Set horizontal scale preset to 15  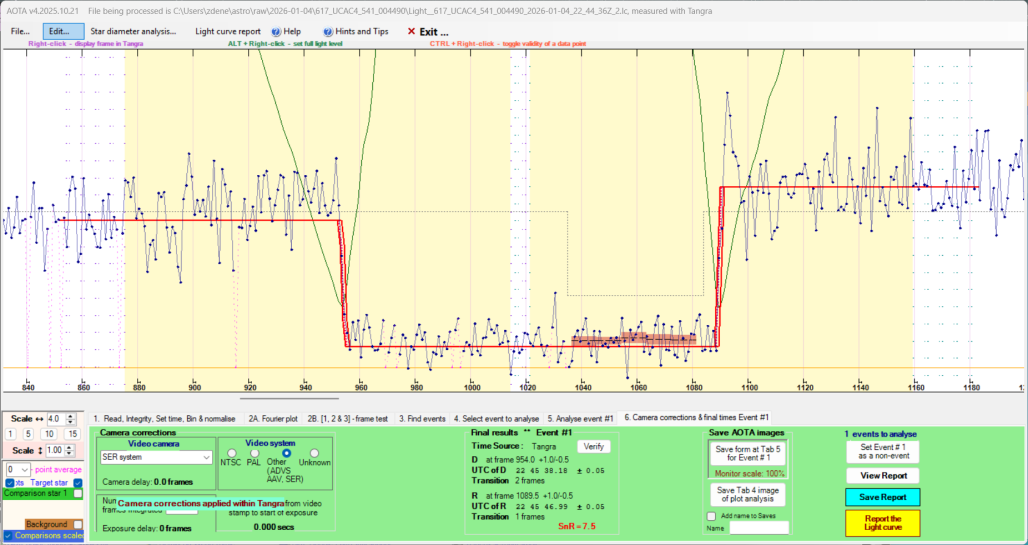72,433
